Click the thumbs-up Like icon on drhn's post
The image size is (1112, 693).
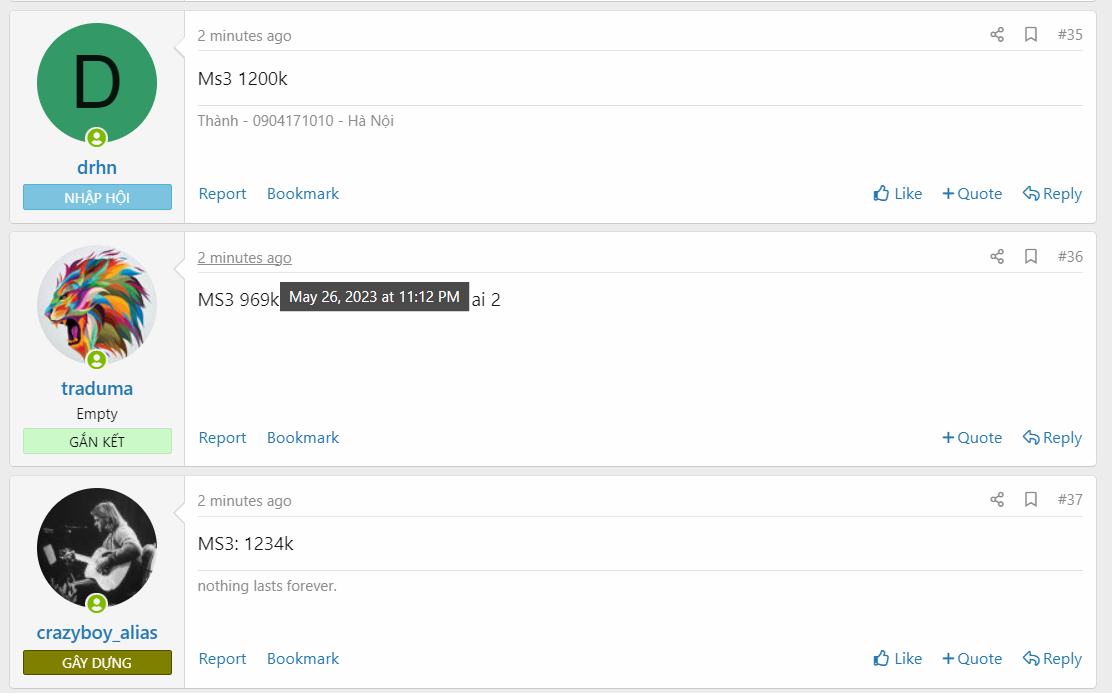(880, 193)
